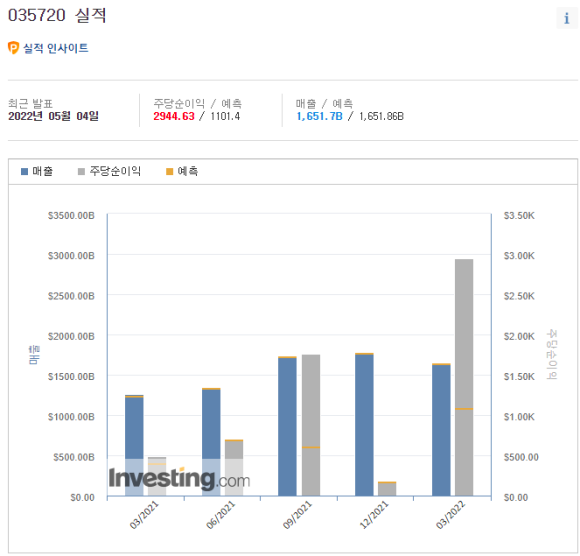This screenshot has width=580, height=556.
Task: Click the 최근 발표 label
Action: (x=30, y=103)
